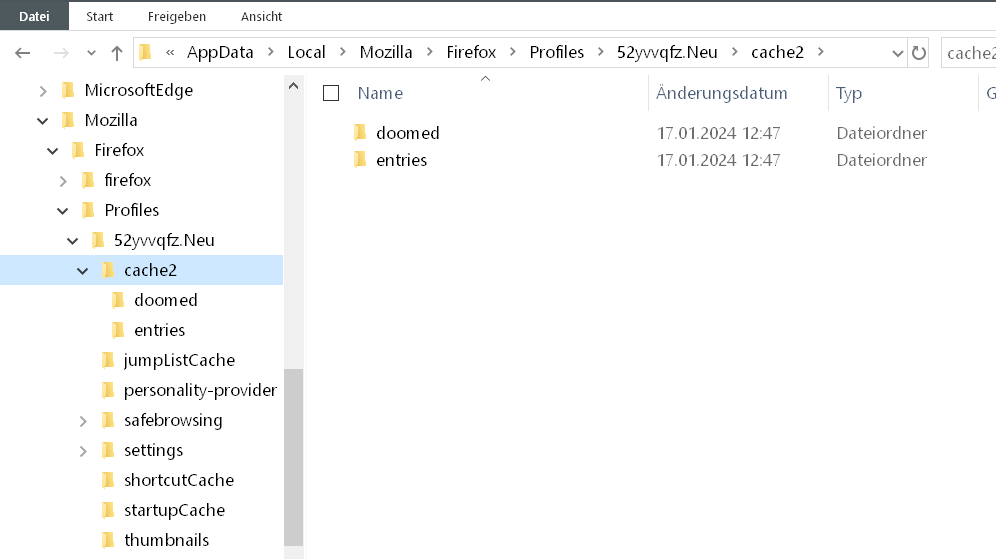Viewport: 996px width, 559px height.
Task: Expand the MicrosoftEdge tree node
Action: coord(43,90)
